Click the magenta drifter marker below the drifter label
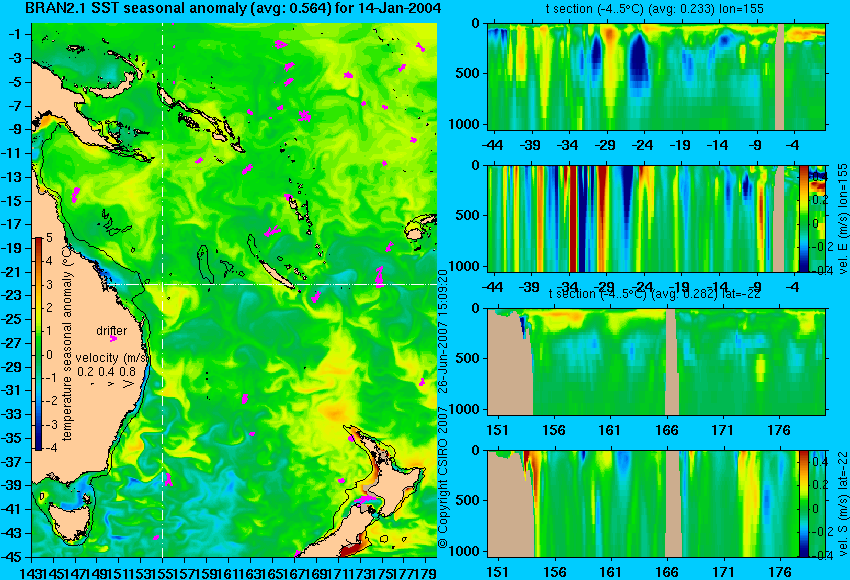The width and height of the screenshot is (850, 580). [113, 339]
